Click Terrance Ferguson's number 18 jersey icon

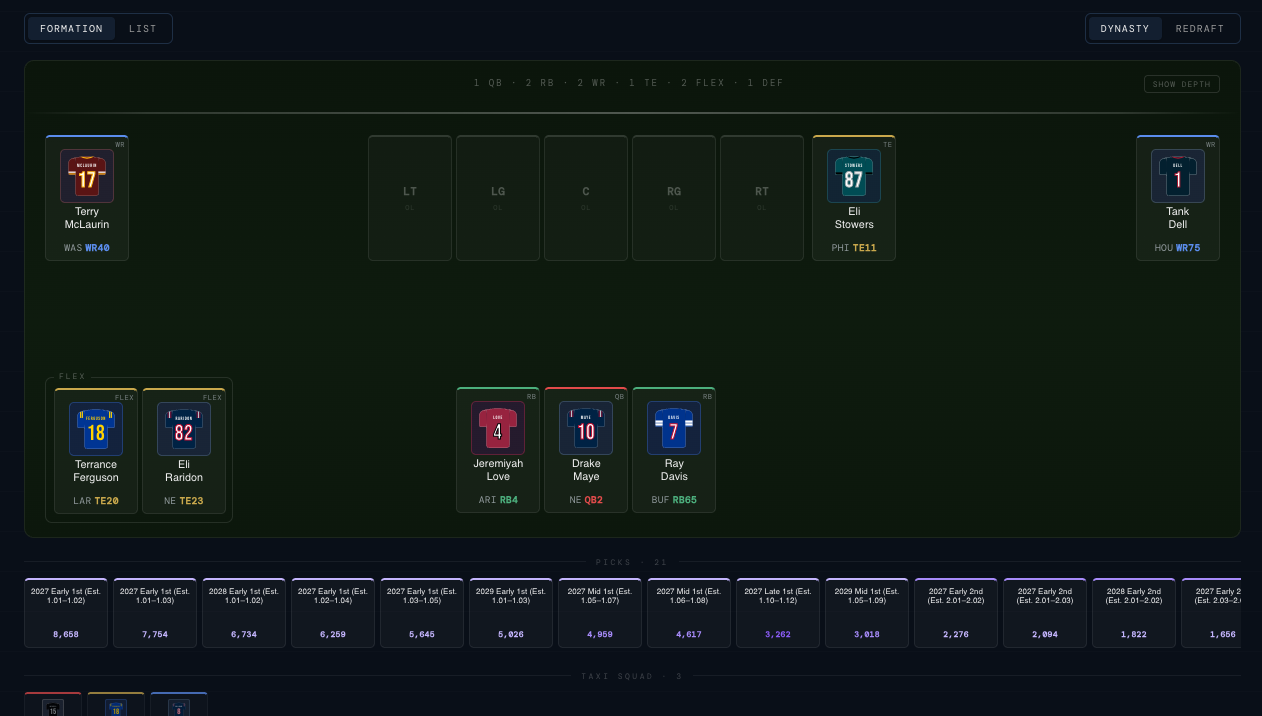tap(96, 429)
